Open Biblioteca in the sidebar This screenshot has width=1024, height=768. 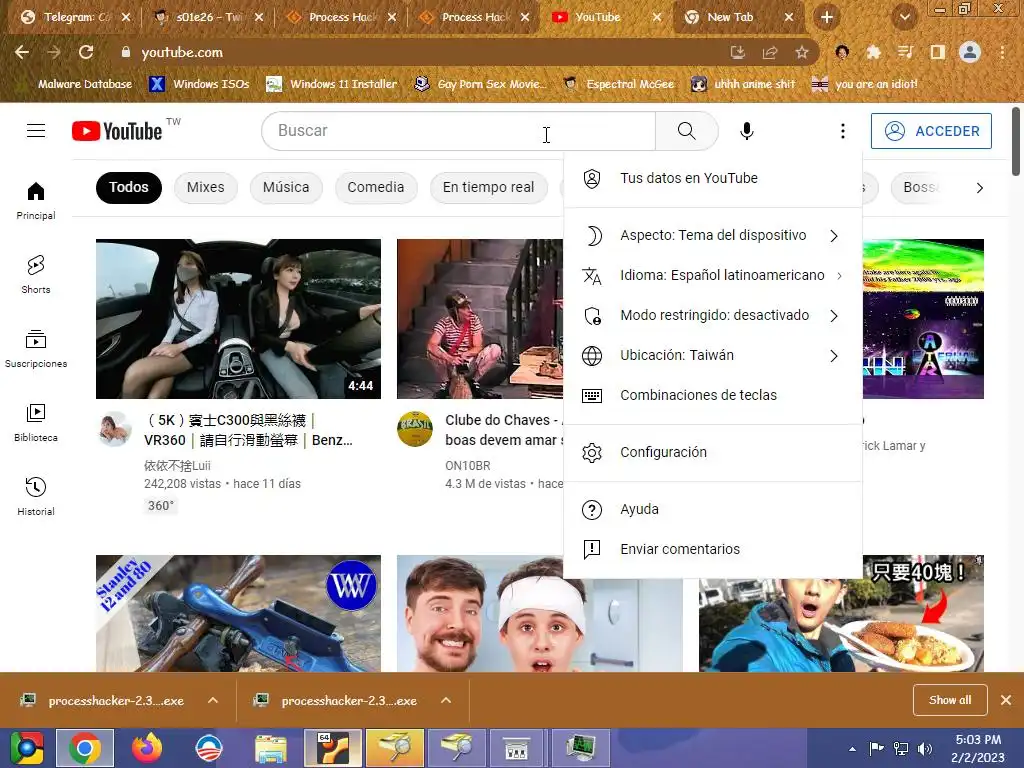tap(36, 423)
